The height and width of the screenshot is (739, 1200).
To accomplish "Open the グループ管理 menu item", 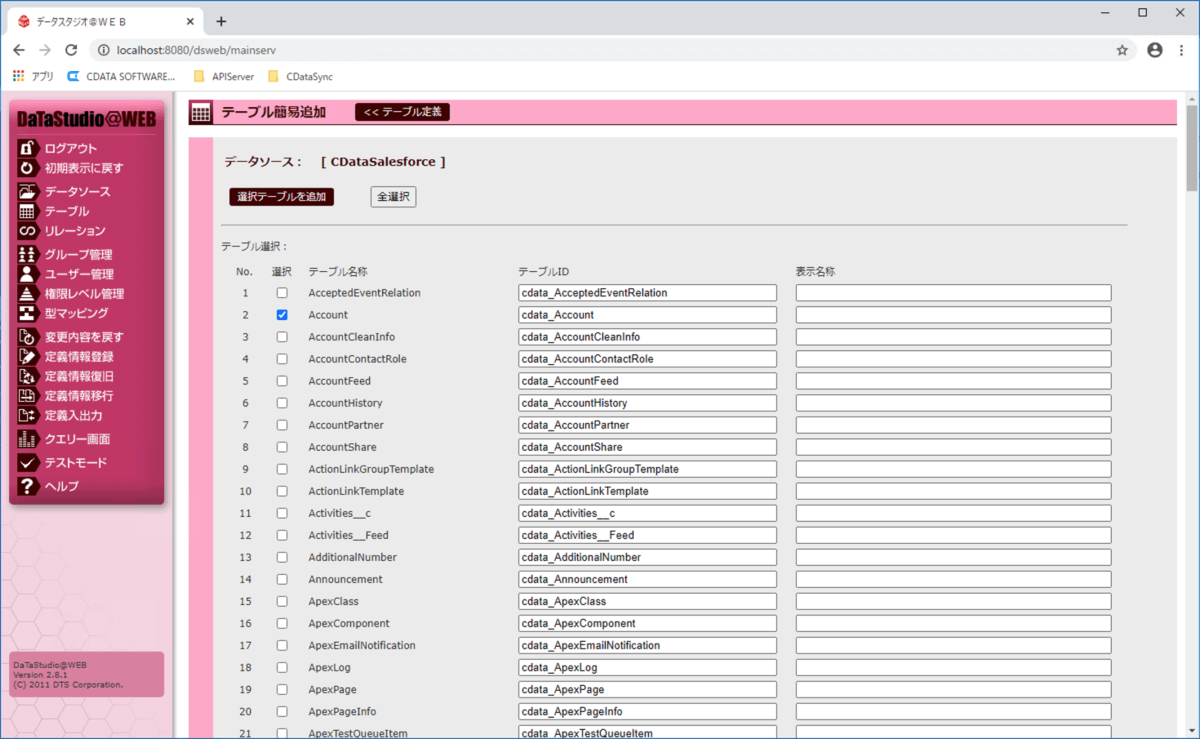I will 78,254.
